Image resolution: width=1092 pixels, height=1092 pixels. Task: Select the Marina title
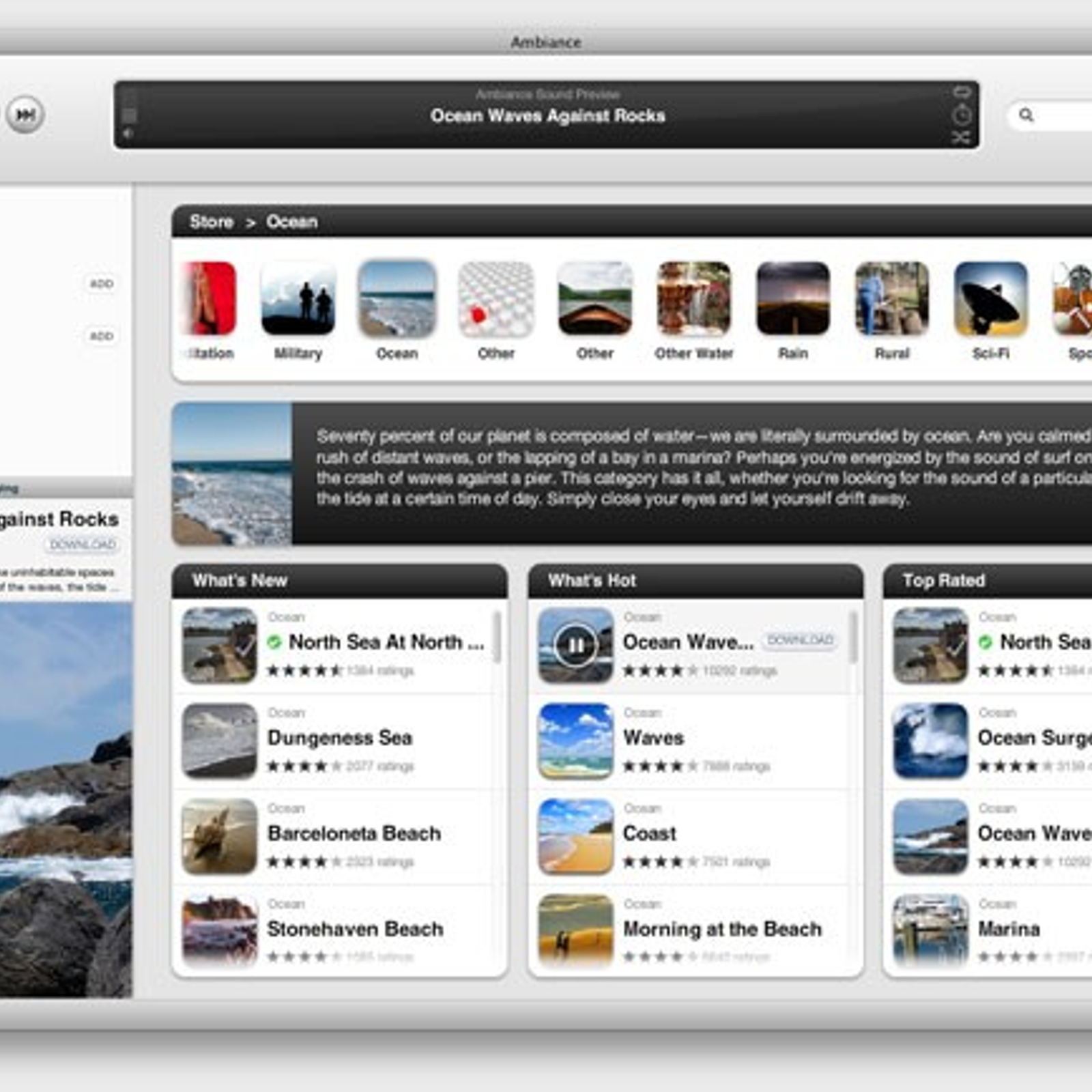click(x=1009, y=929)
